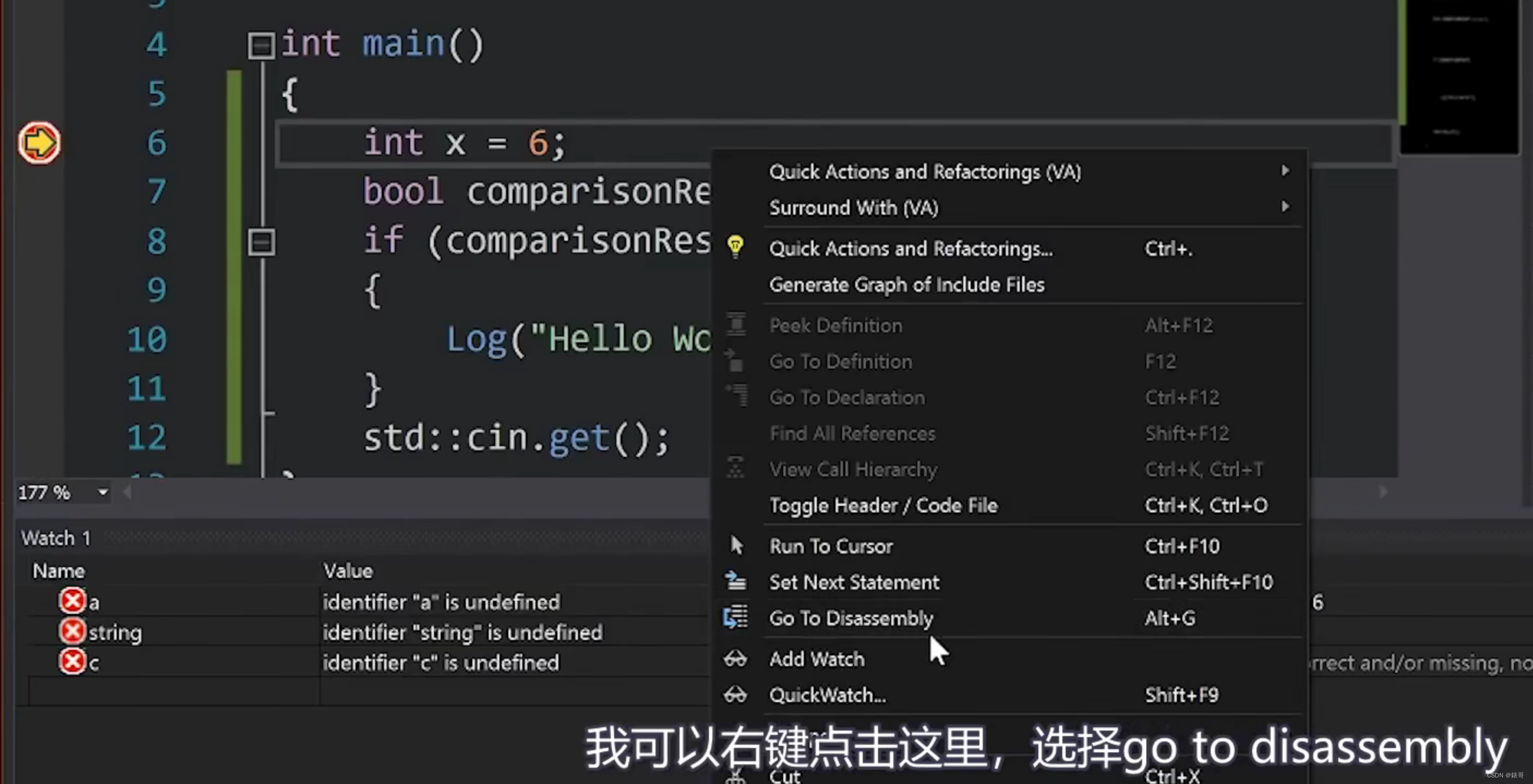Click the QuickWatch glasses icon
The height and width of the screenshot is (784, 1533).
pos(736,695)
